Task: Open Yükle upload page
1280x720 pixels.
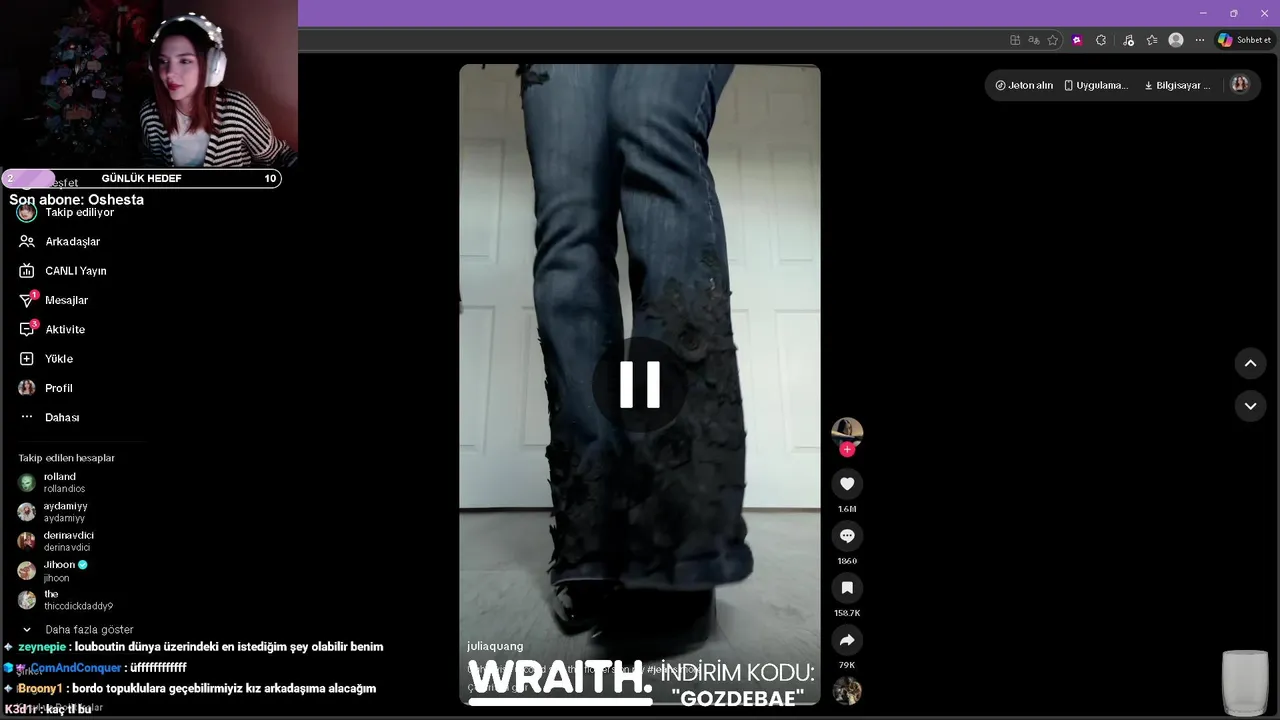Action: pyautogui.click(x=59, y=359)
